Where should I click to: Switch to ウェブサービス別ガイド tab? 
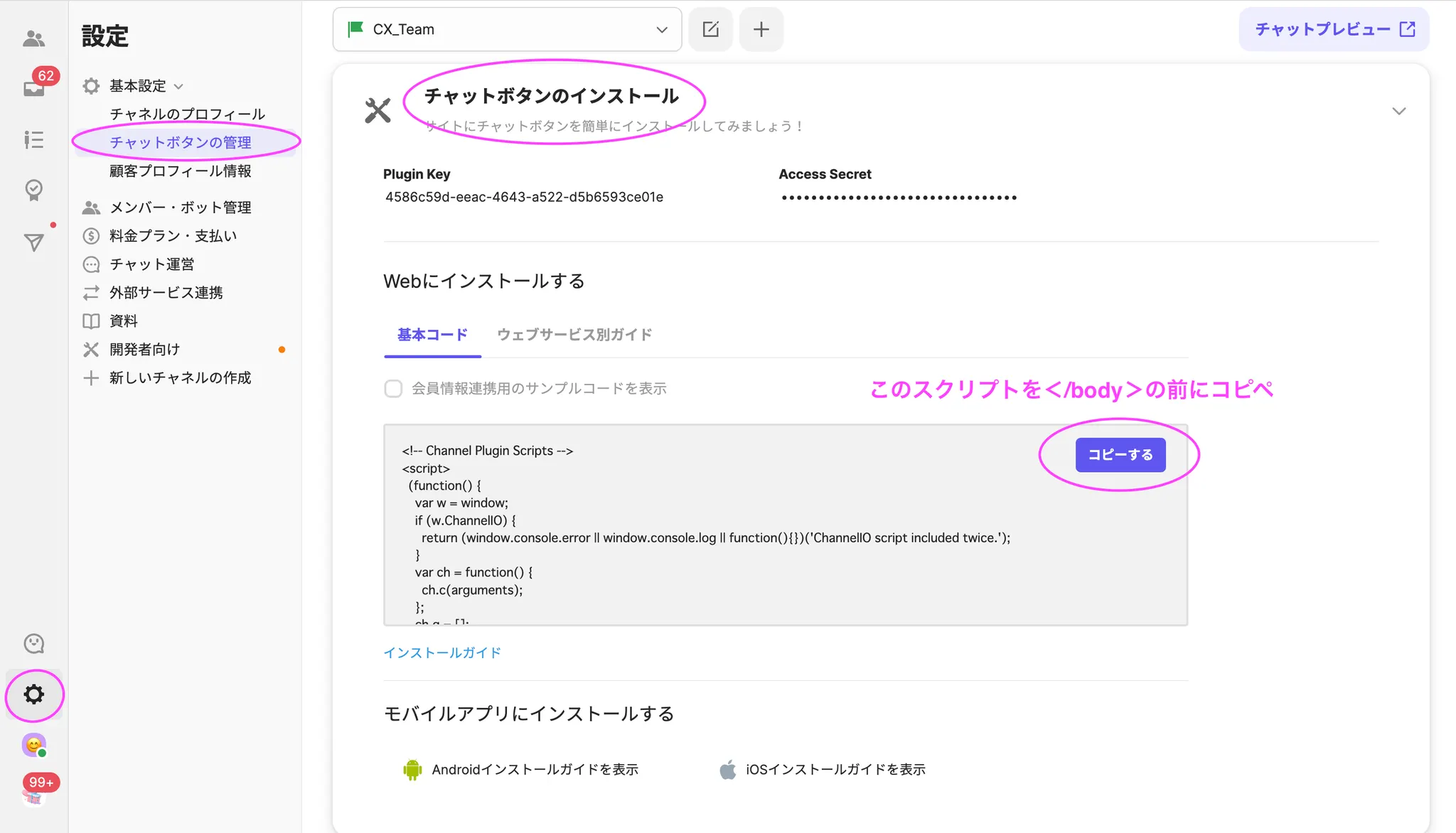(x=574, y=335)
